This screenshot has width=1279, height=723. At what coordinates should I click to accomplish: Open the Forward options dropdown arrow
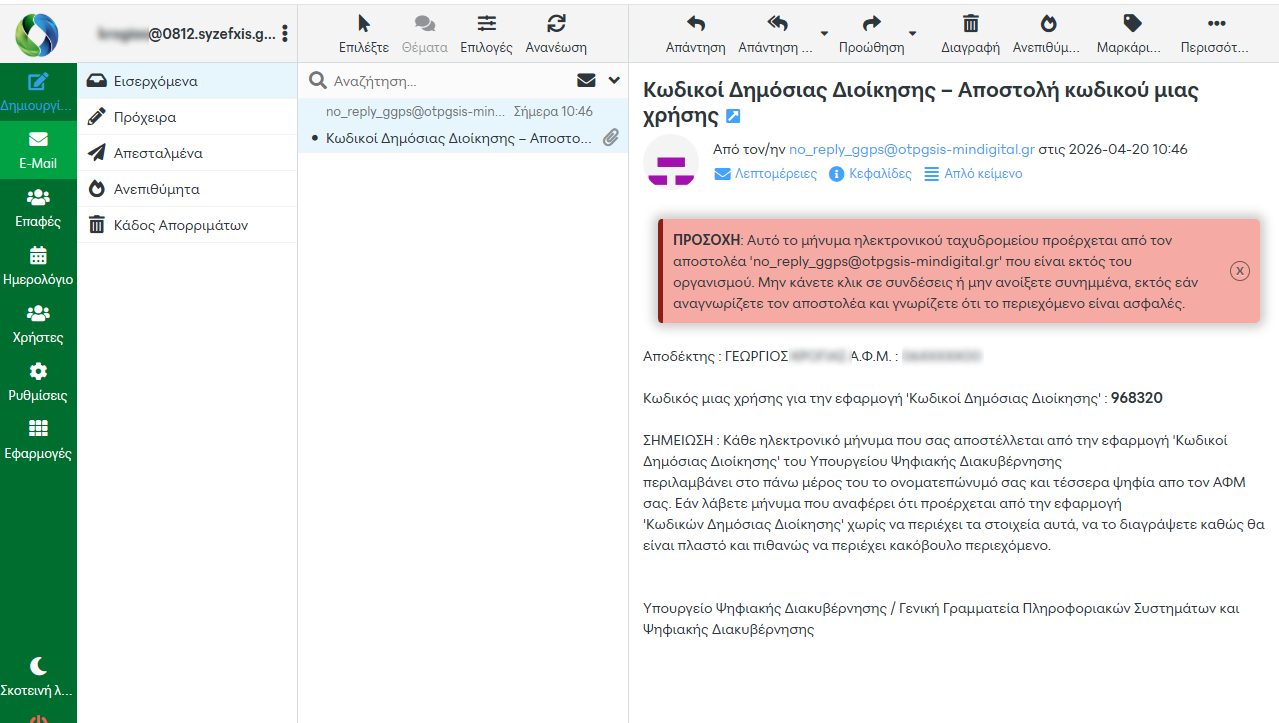click(x=912, y=33)
